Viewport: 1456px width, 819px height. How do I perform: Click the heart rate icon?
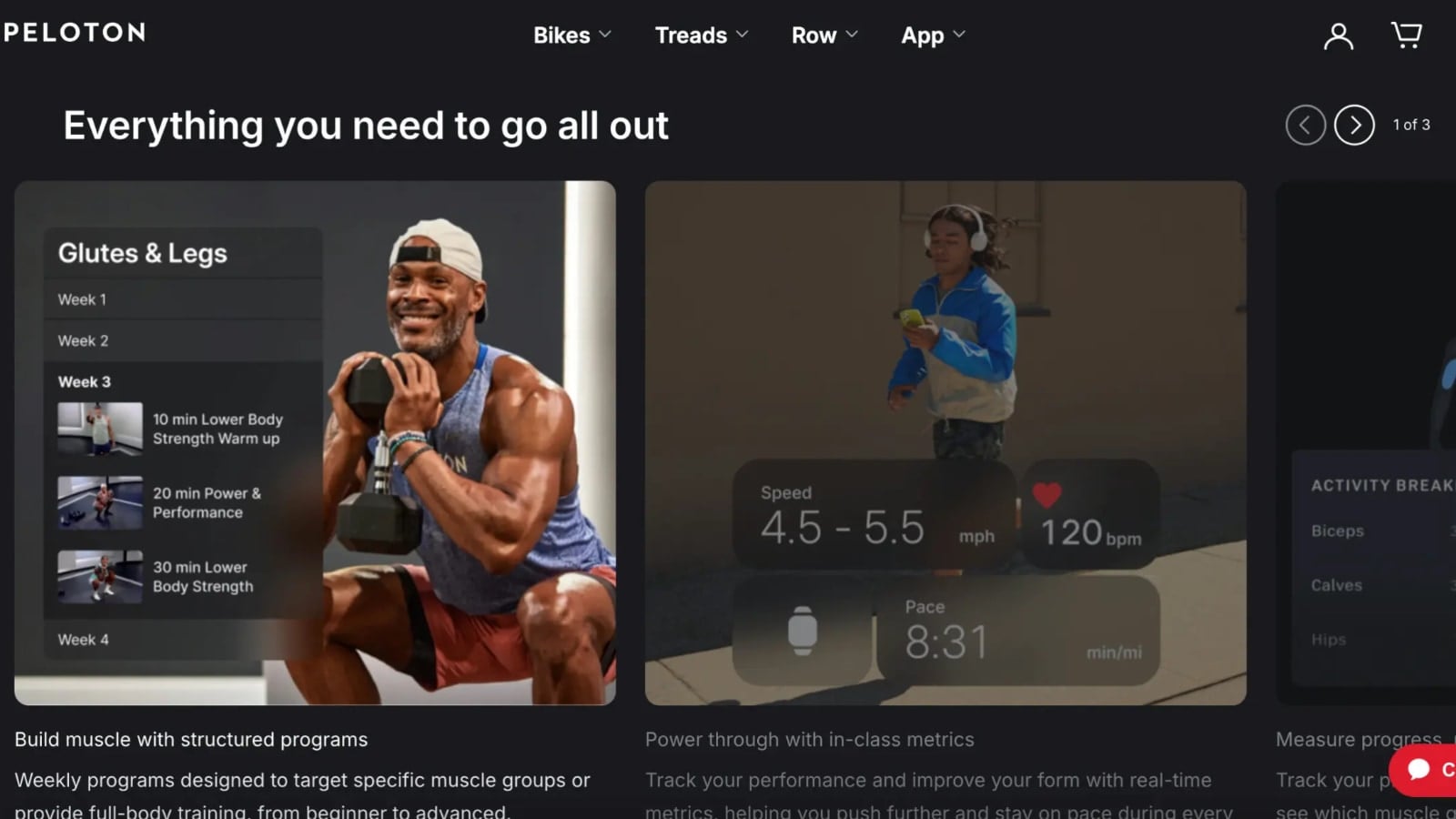(1046, 494)
